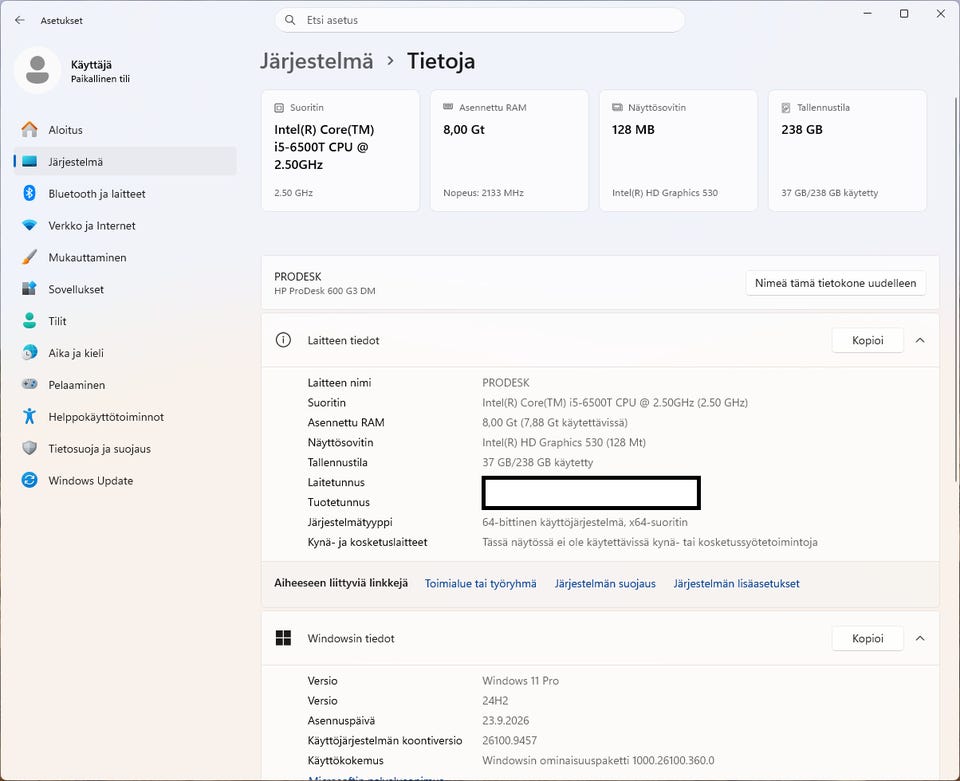
Task: Click the 24H2 version value
Action: 495,700
